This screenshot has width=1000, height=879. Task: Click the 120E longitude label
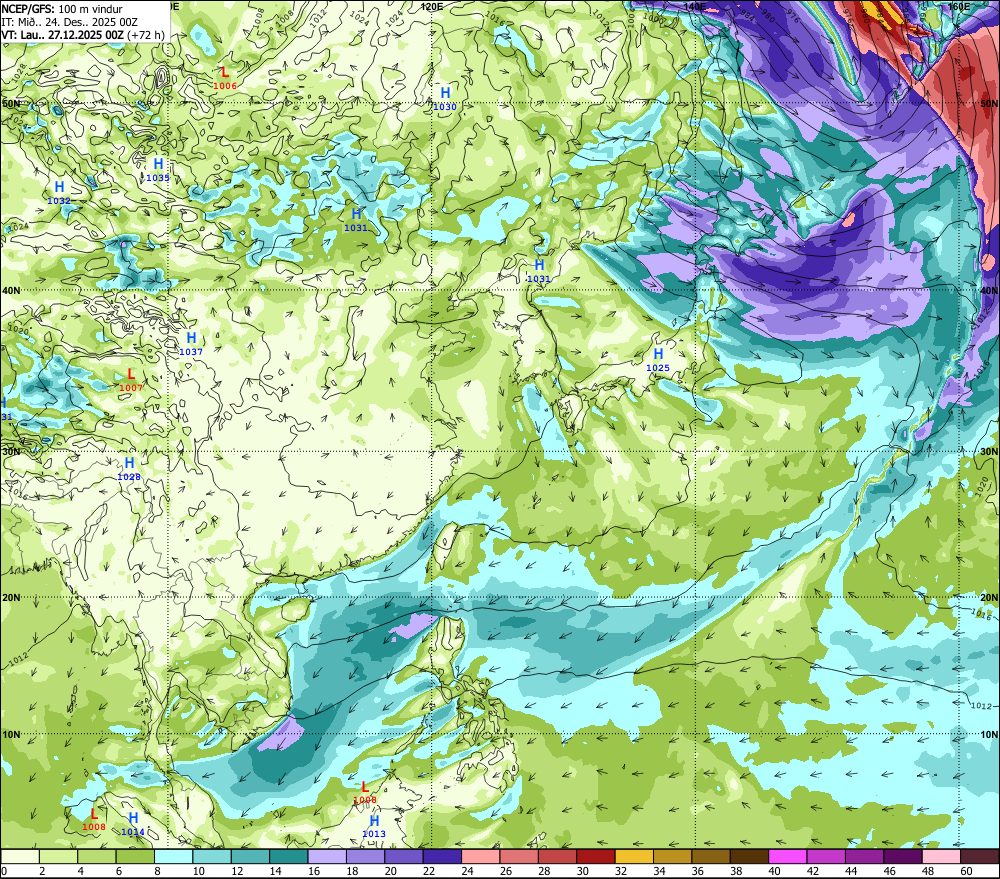pos(432,6)
